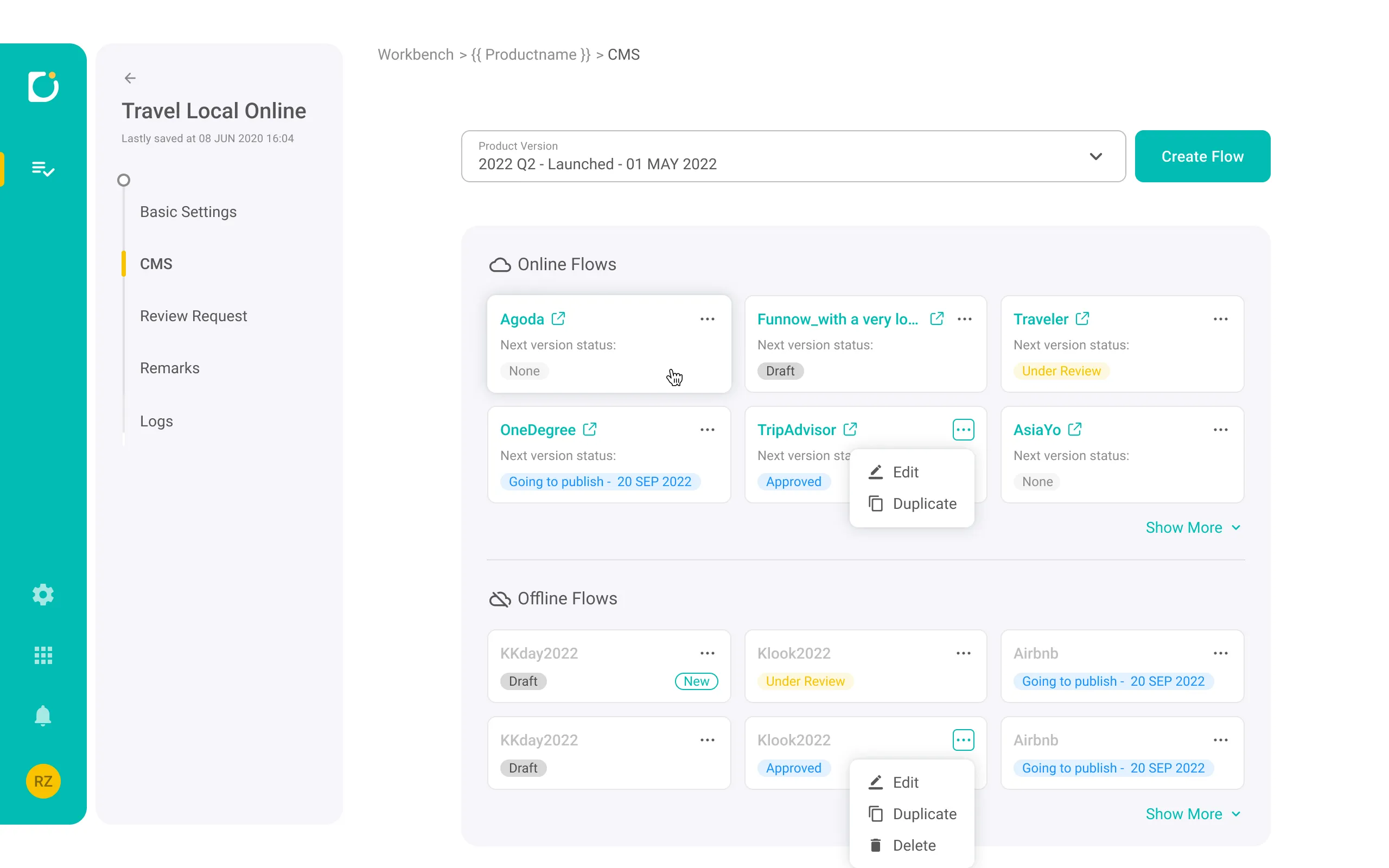Open Agoda external link icon
Image resolution: width=1389 pixels, height=868 pixels.
pos(558,318)
